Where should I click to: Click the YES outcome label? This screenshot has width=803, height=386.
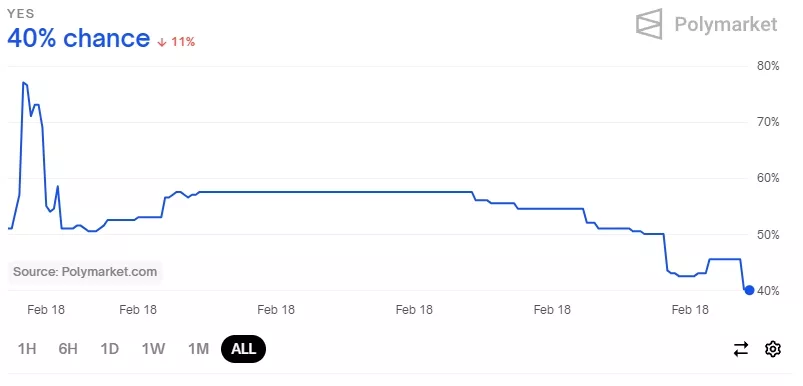pos(20,14)
